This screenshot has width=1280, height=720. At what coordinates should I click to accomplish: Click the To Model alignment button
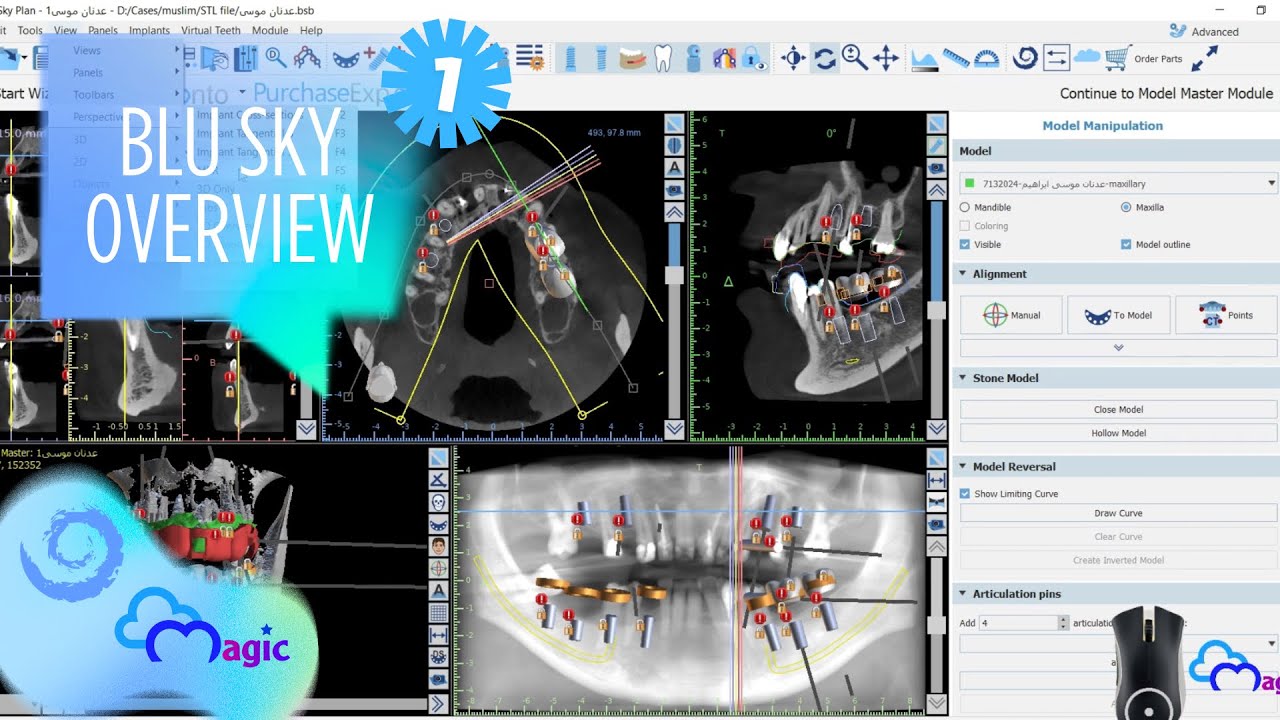1119,315
